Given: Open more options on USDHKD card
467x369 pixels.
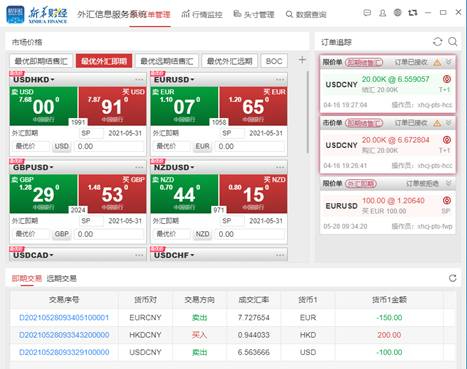Looking at the screenshot, I should pos(139,80).
